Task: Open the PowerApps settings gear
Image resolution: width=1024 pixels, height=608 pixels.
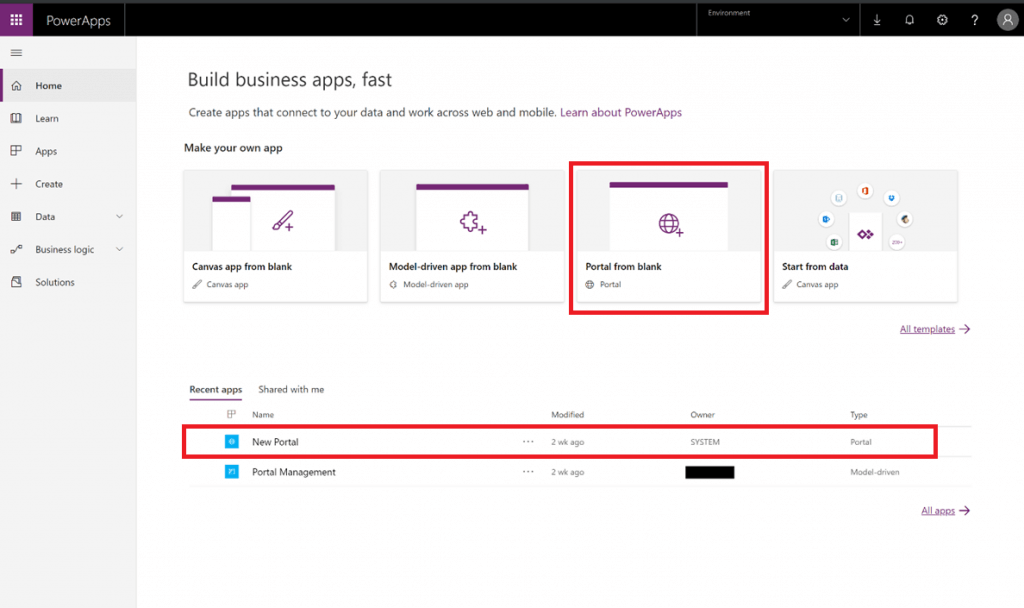Action: coord(941,19)
